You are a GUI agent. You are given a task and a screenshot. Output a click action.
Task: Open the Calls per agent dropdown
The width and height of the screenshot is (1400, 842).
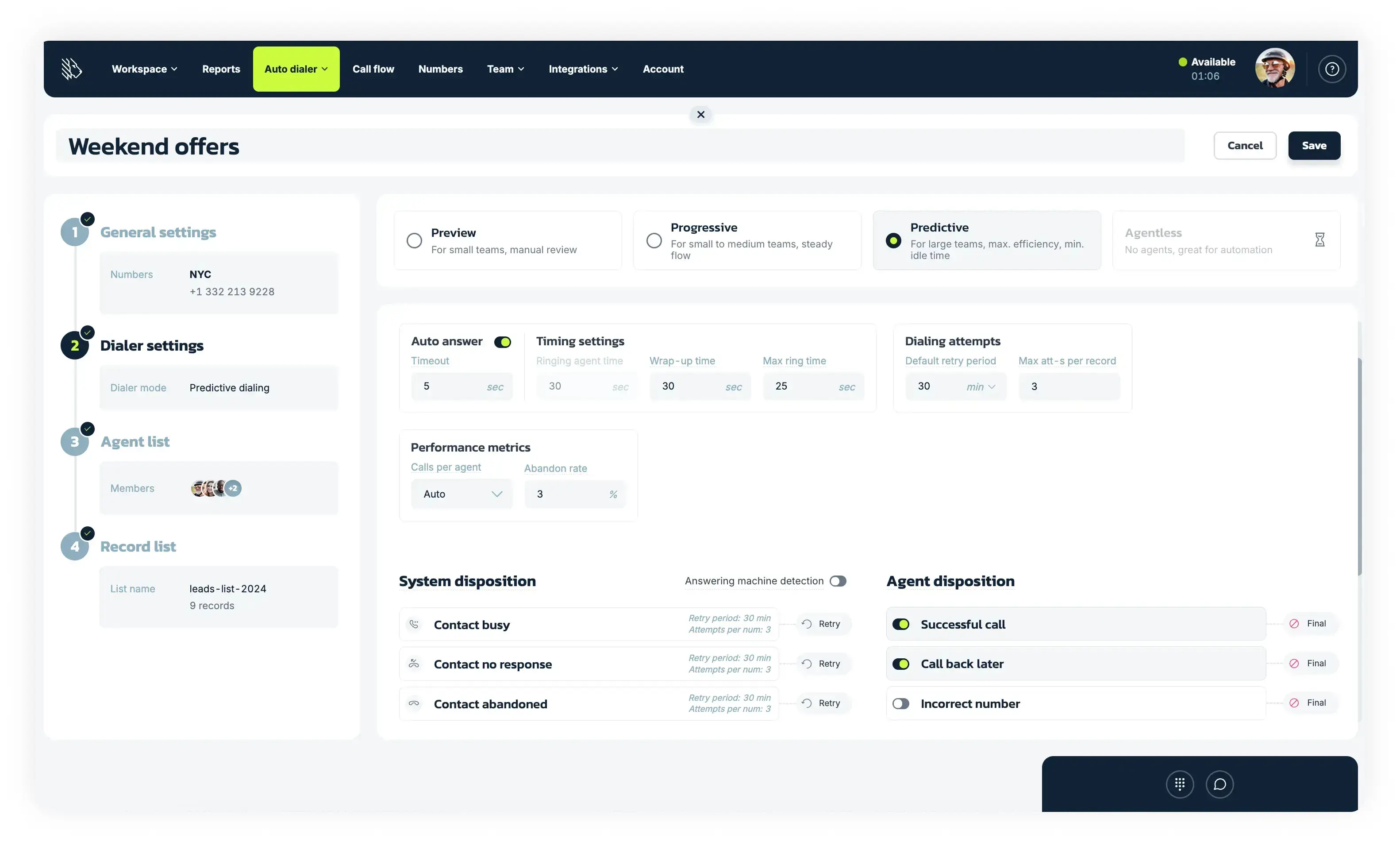461,494
